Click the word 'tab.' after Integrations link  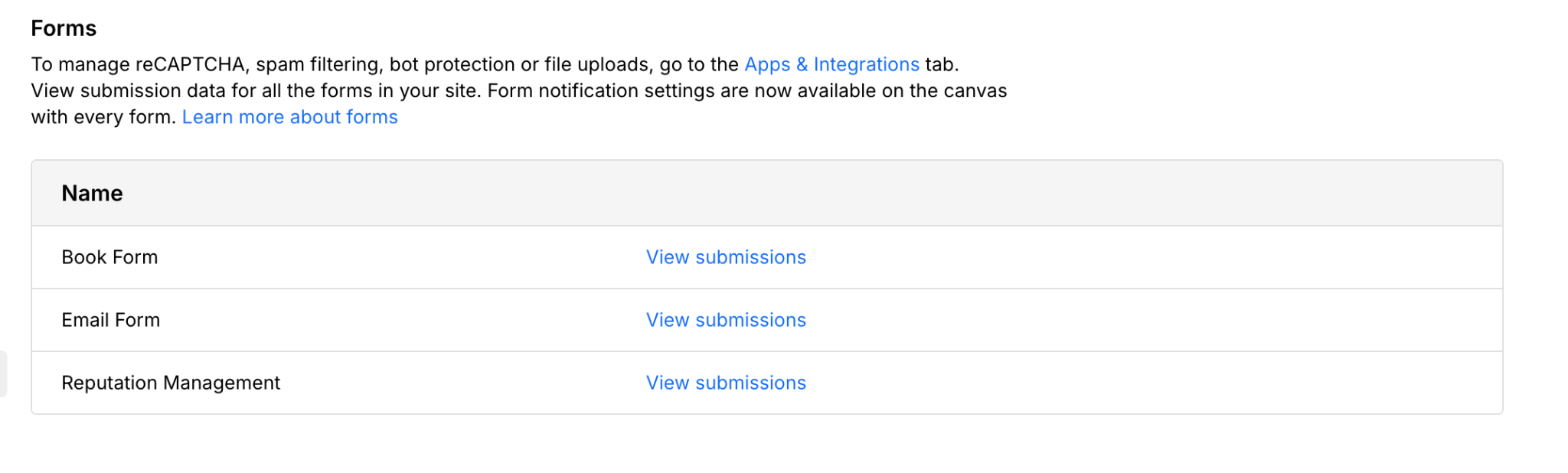point(942,64)
